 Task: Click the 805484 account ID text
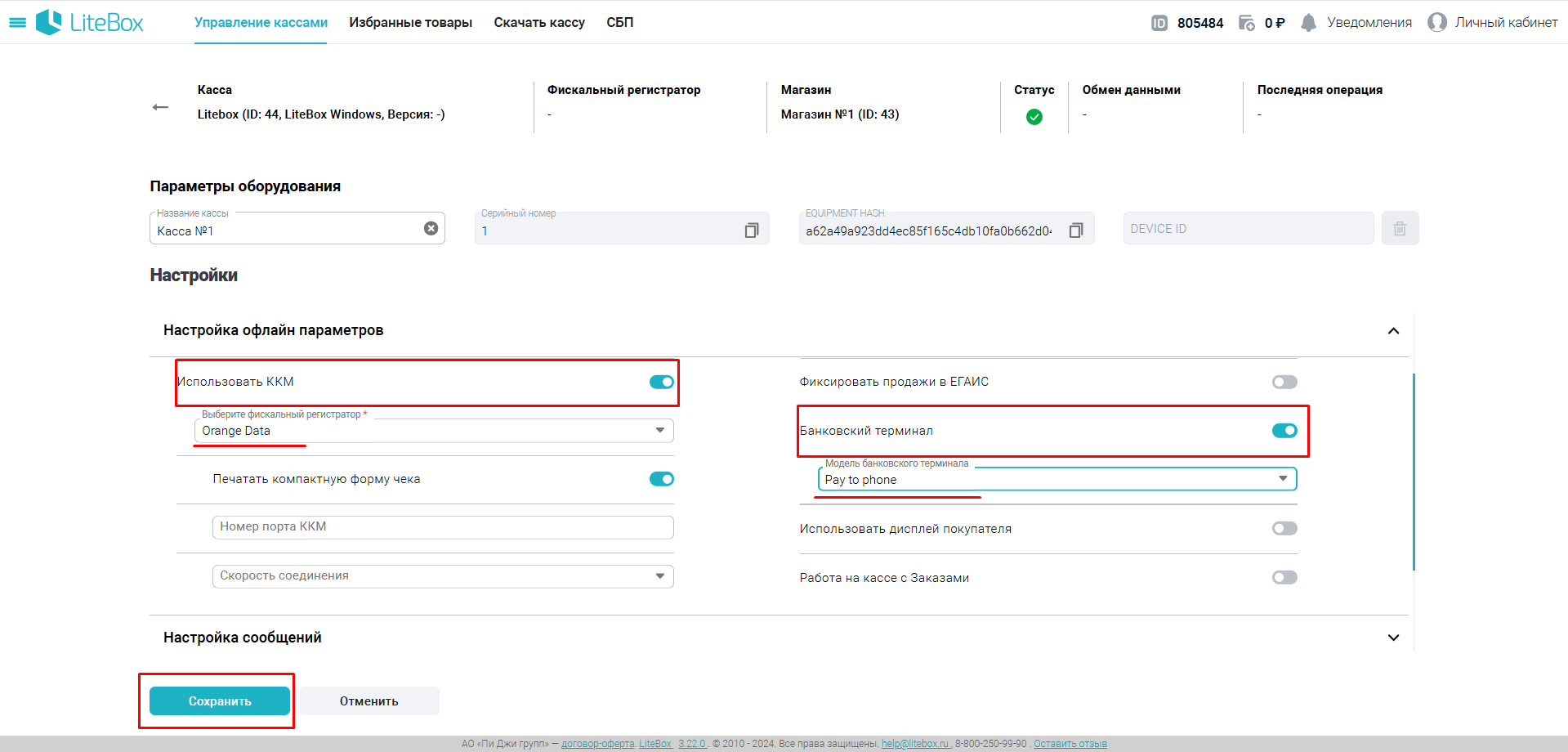[x=1200, y=23]
